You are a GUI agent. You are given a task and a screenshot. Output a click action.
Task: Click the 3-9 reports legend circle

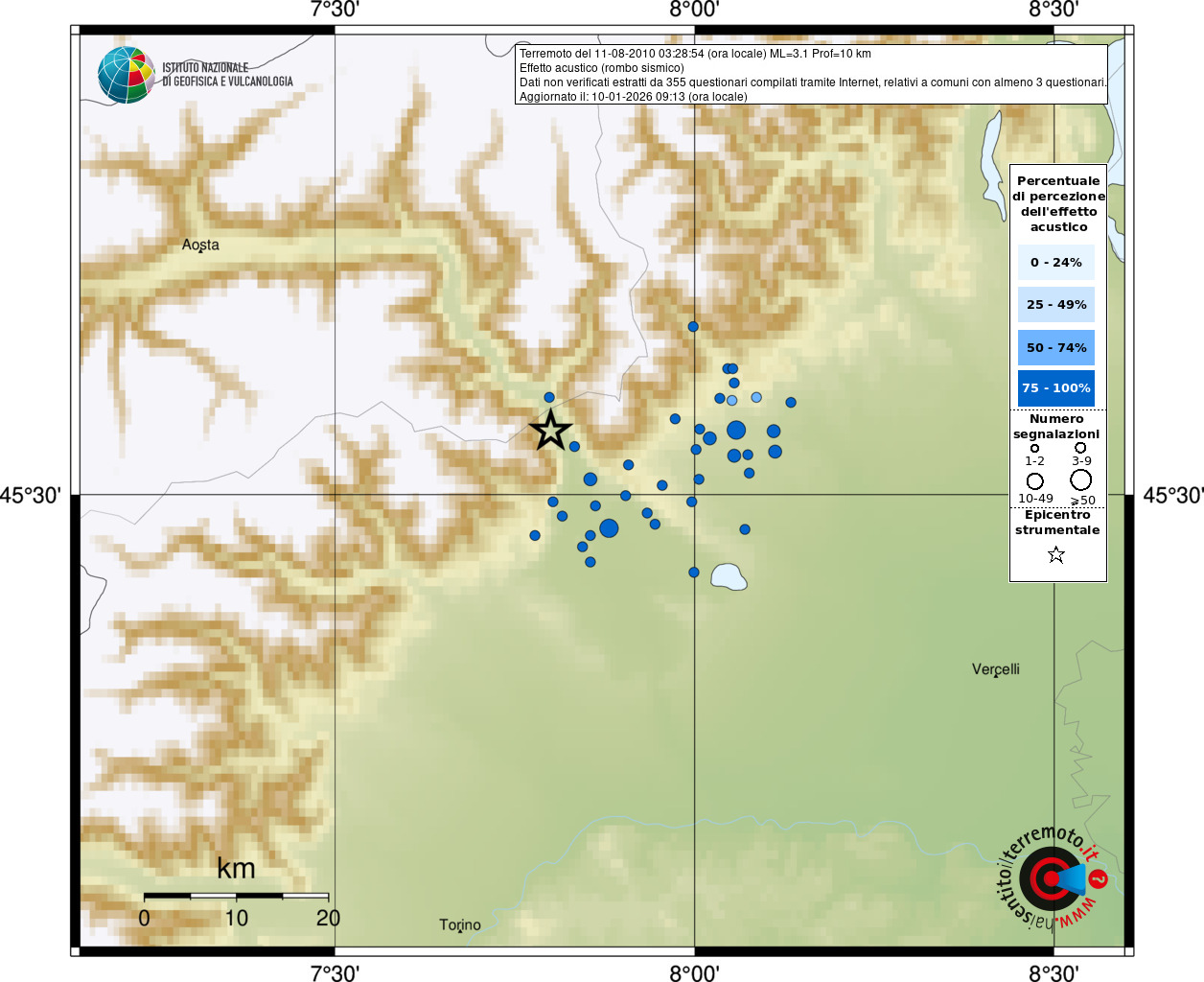(1080, 447)
